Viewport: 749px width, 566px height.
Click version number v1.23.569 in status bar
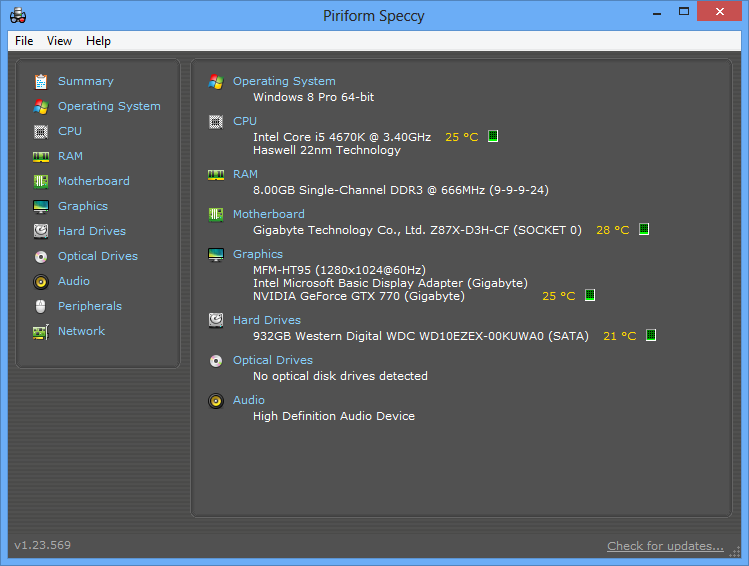click(x=43, y=545)
